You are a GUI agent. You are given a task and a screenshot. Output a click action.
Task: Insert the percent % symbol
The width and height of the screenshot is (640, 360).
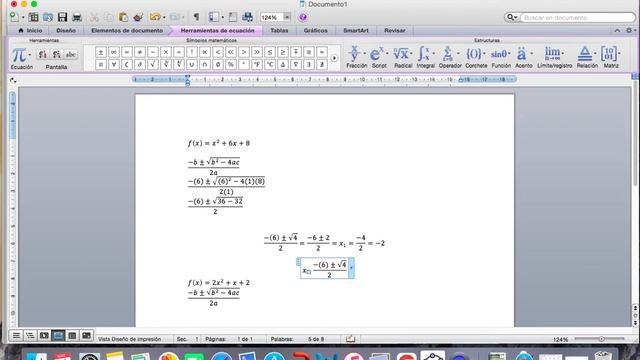[231, 64]
